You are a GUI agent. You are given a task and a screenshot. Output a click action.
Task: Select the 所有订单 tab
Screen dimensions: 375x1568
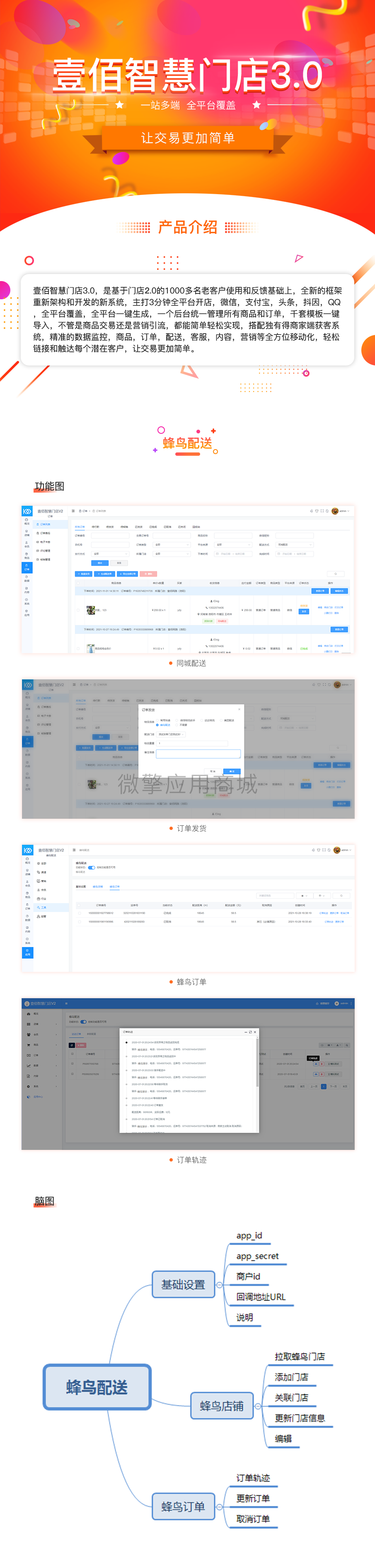pos(80,527)
